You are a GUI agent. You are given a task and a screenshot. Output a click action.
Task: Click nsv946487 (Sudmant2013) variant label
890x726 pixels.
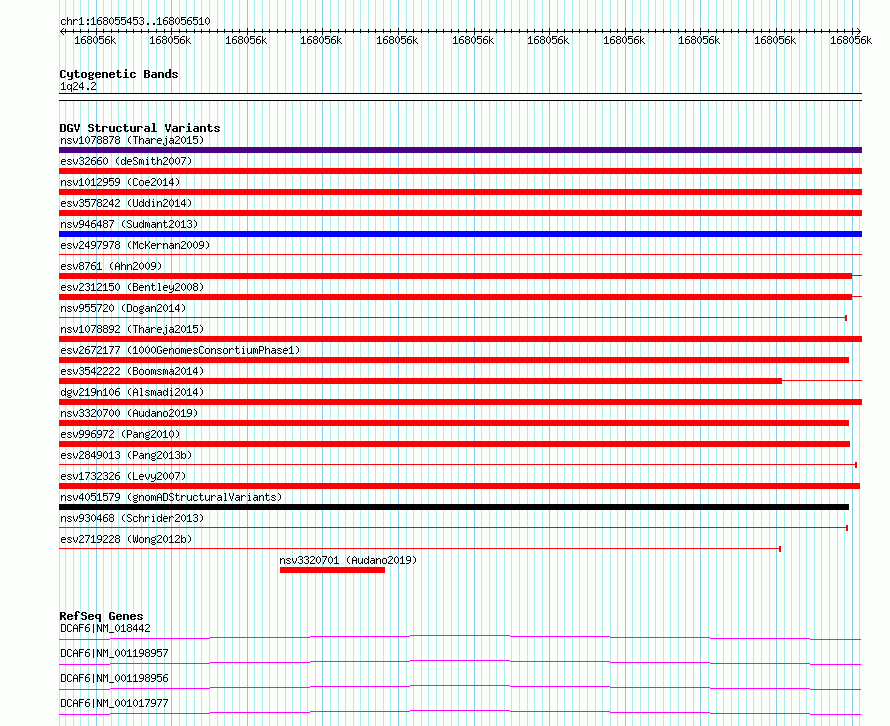(x=129, y=224)
